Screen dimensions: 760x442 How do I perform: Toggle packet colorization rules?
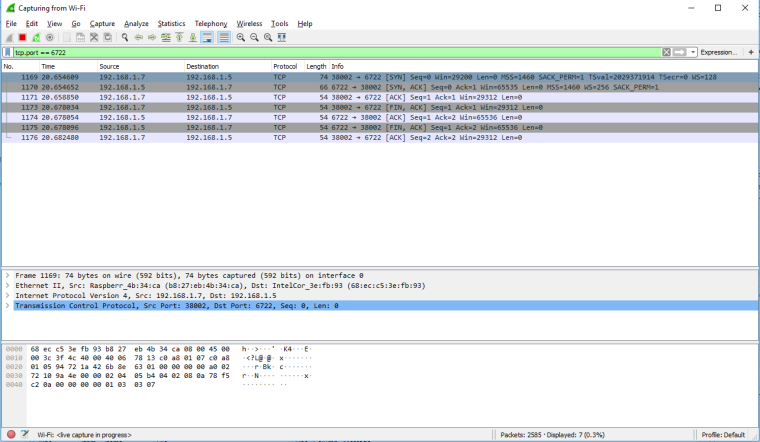[224, 37]
